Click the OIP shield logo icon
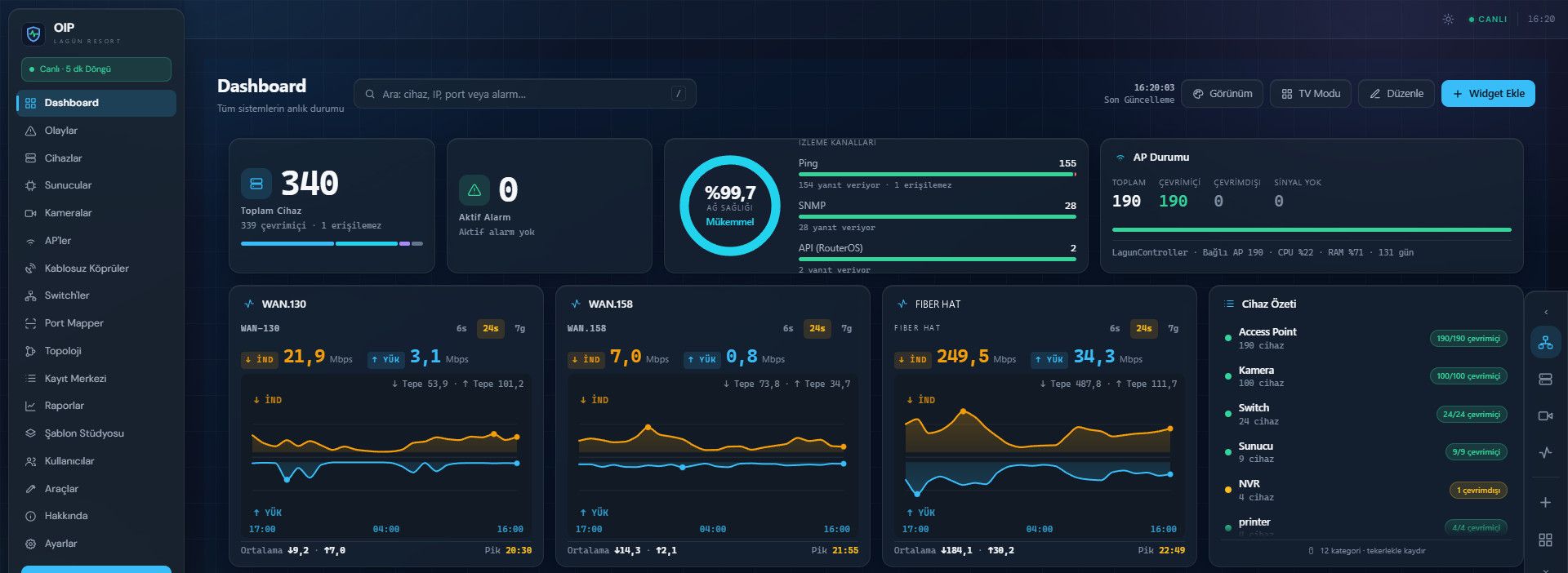 (33, 33)
